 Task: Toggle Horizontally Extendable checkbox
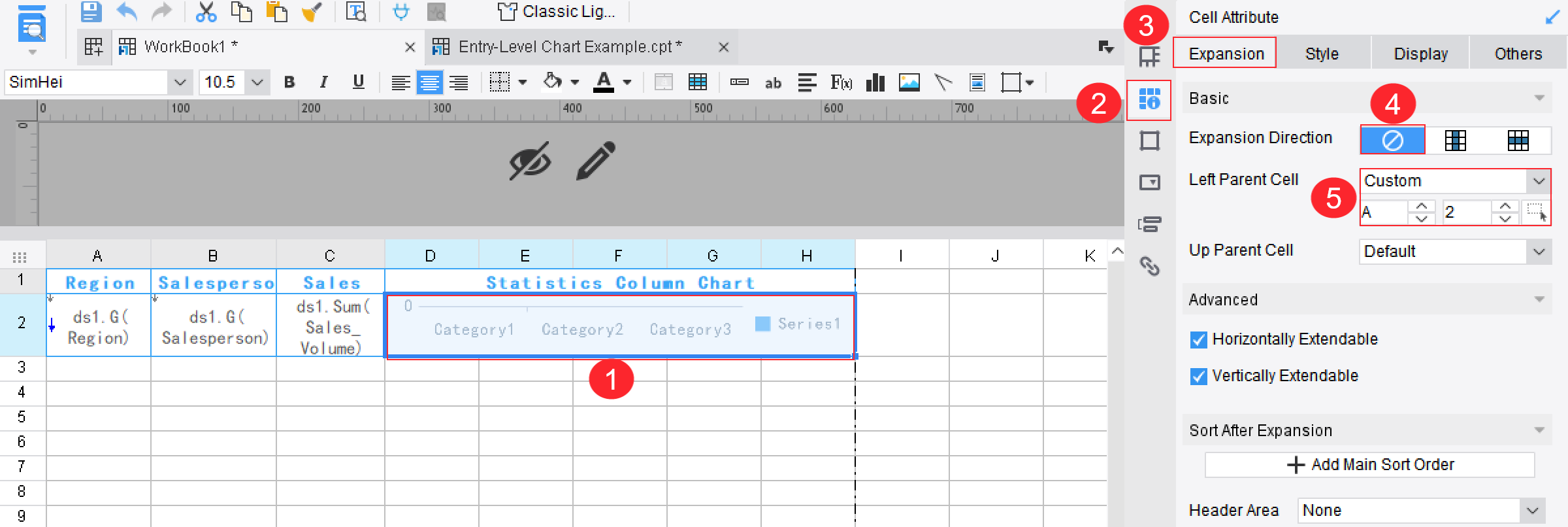1198,339
